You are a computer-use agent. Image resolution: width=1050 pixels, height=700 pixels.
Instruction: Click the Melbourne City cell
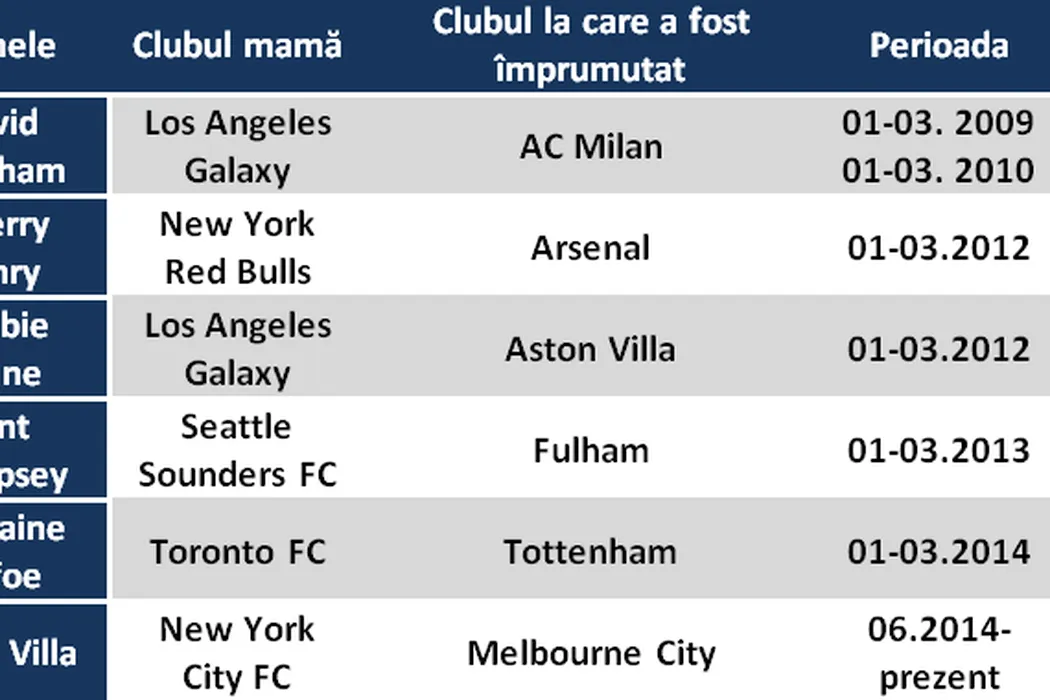point(591,653)
